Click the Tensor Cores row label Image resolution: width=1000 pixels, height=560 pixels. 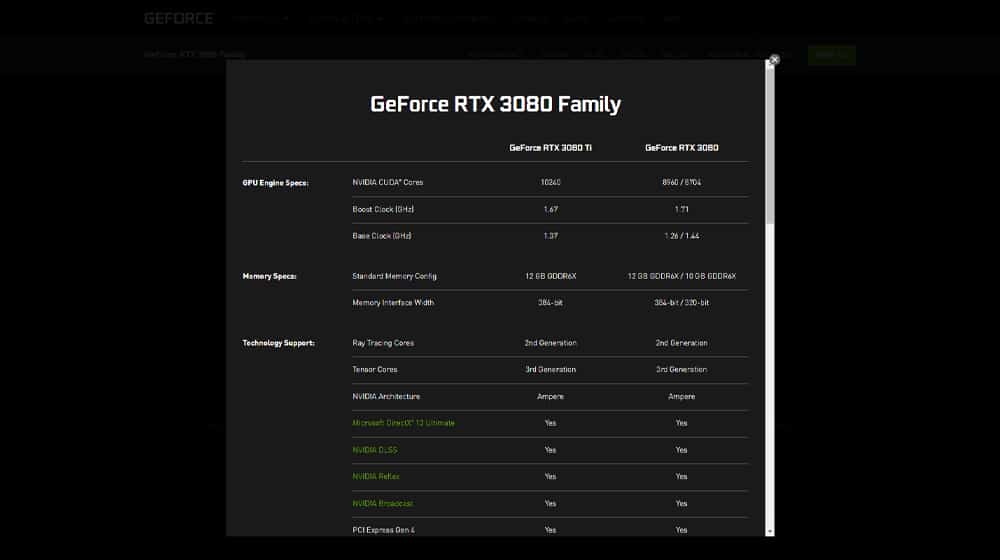[x=375, y=369]
